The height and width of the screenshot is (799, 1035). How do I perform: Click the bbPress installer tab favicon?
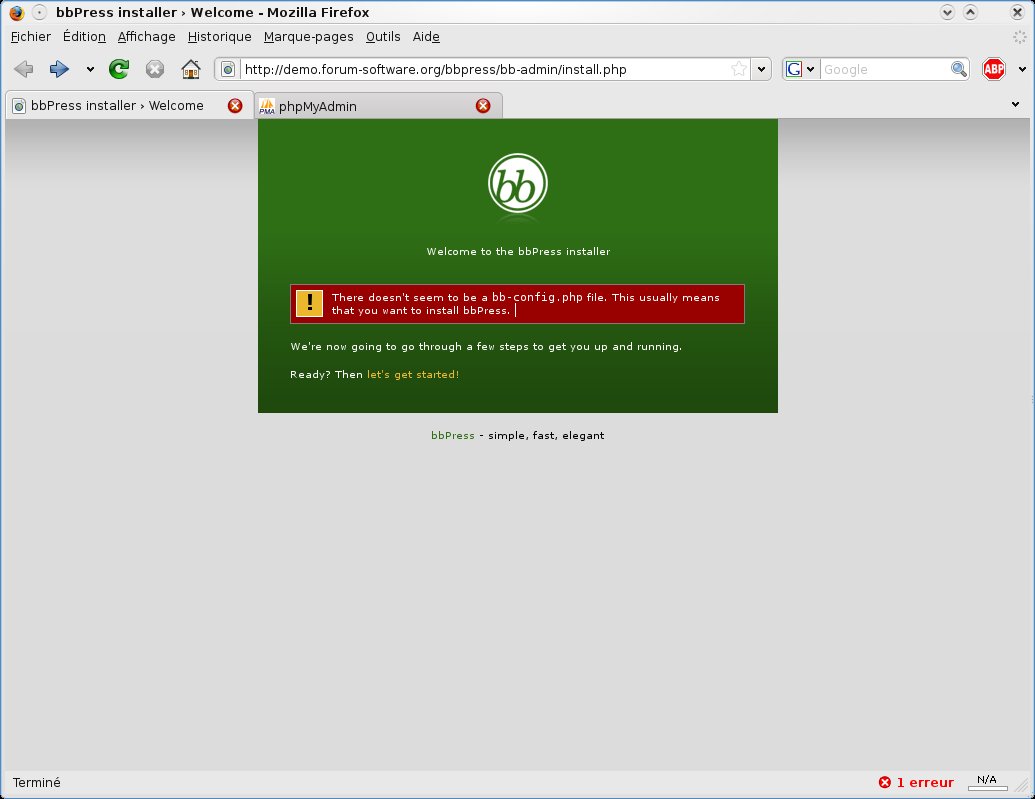tap(19, 106)
